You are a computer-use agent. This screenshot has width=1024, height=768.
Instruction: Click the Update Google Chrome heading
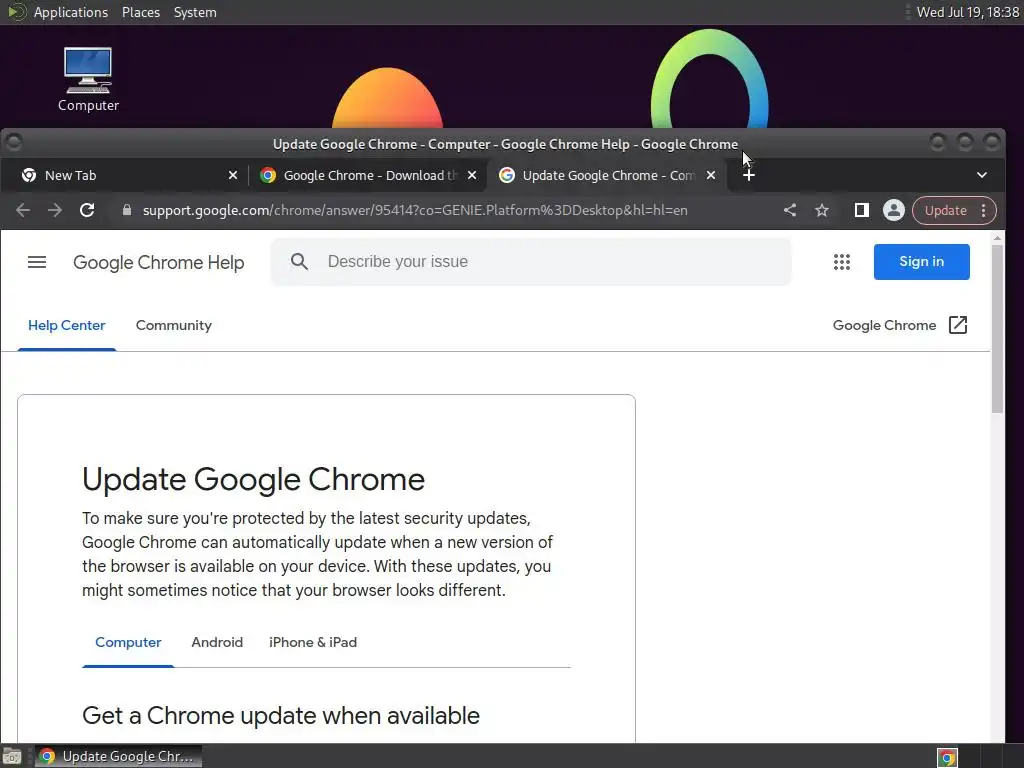[253, 479]
